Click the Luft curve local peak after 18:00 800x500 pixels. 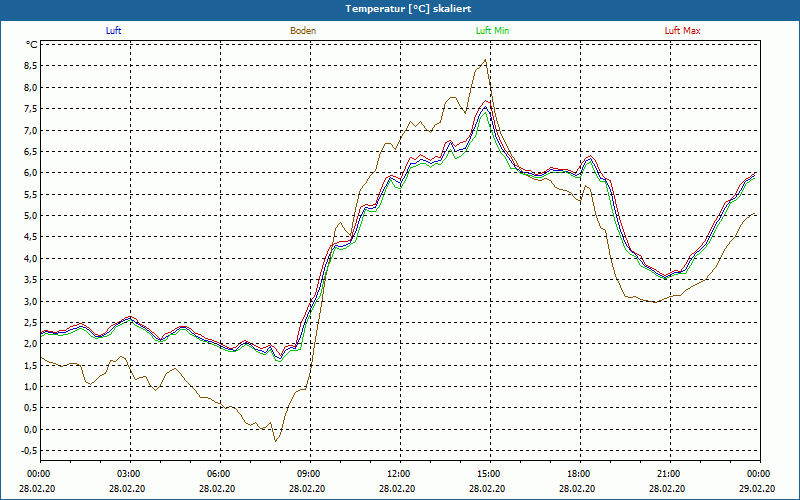[x=590, y=159]
